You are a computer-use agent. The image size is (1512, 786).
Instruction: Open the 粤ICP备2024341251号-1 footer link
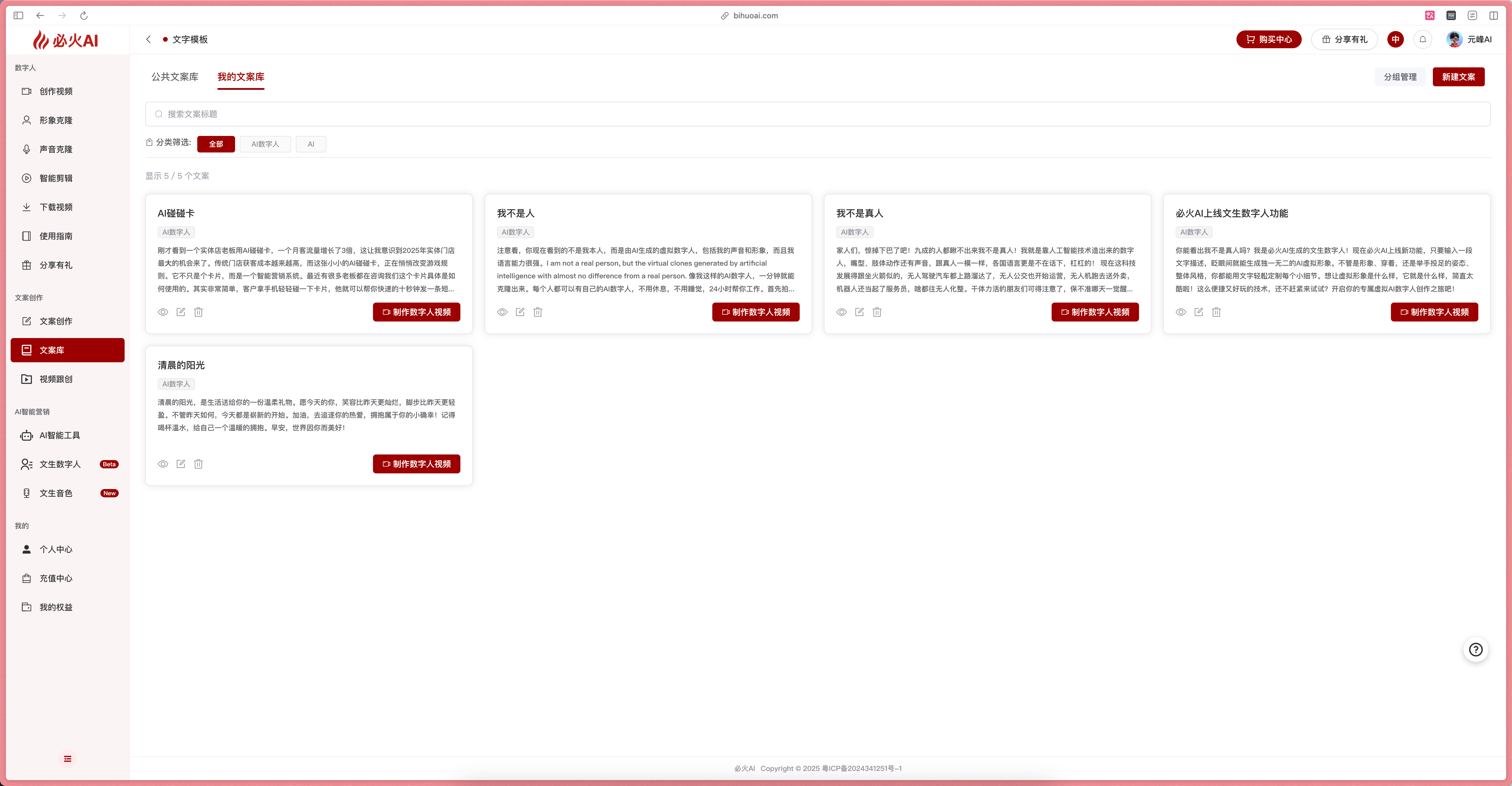tap(862, 768)
